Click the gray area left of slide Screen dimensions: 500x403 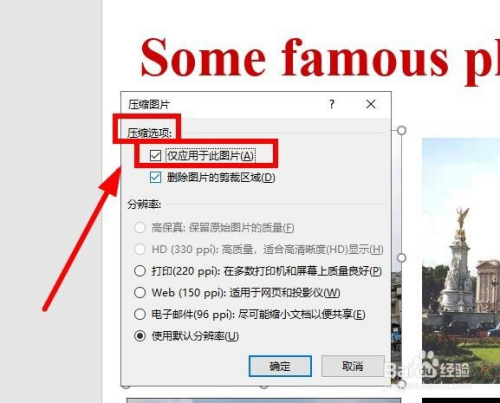pyautogui.click(x=51, y=201)
